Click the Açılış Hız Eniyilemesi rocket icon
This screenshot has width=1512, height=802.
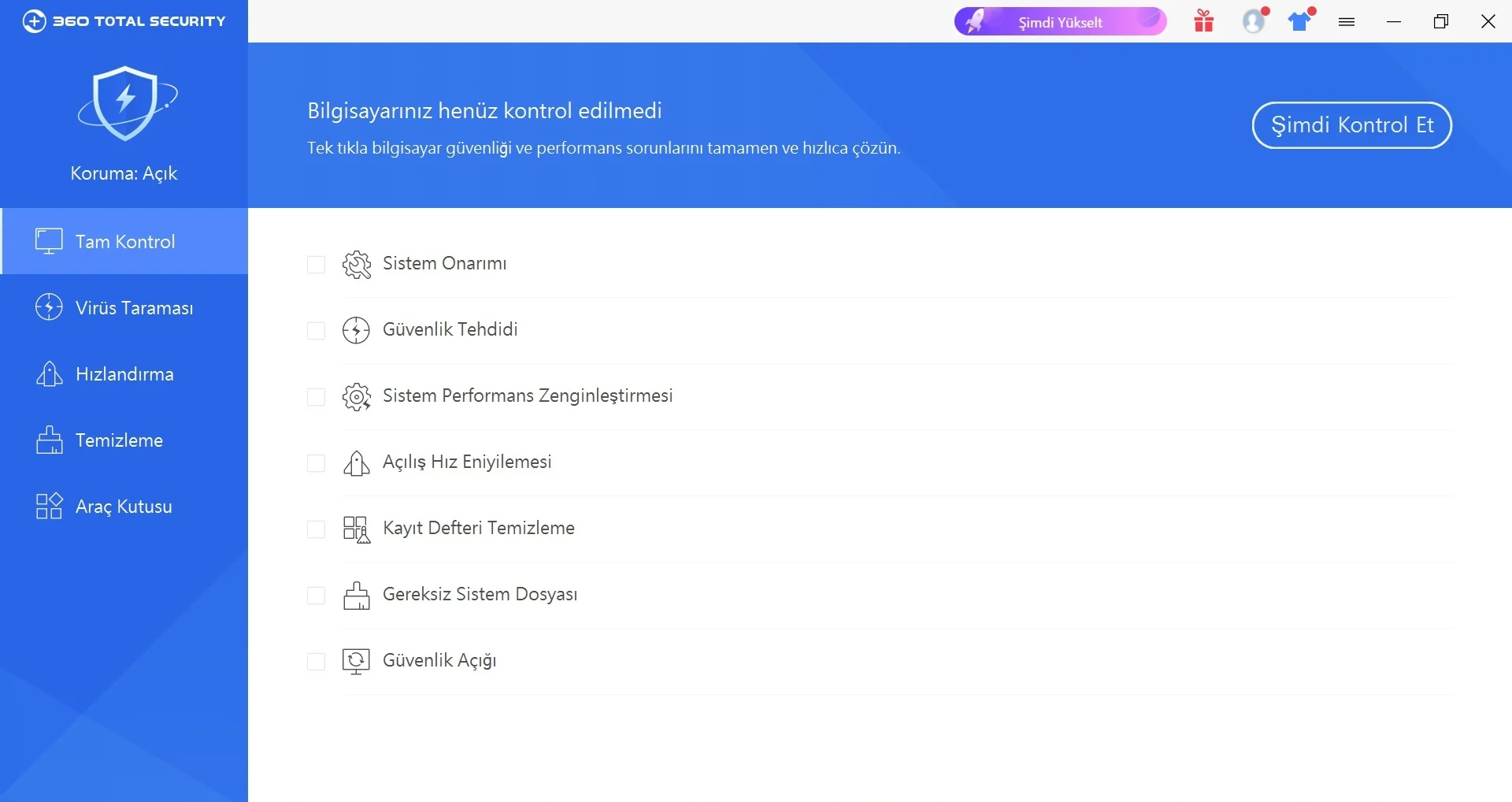click(x=357, y=463)
